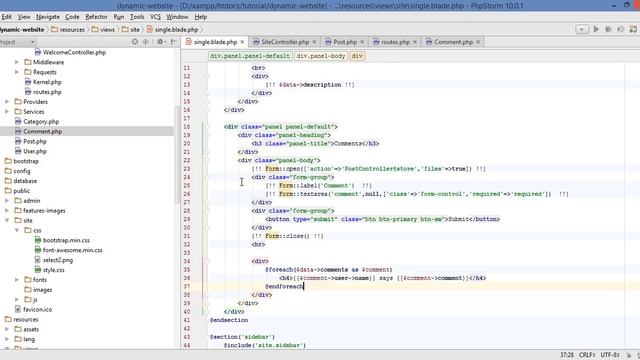
Task: Open the Code menu
Action: pos(72,17)
